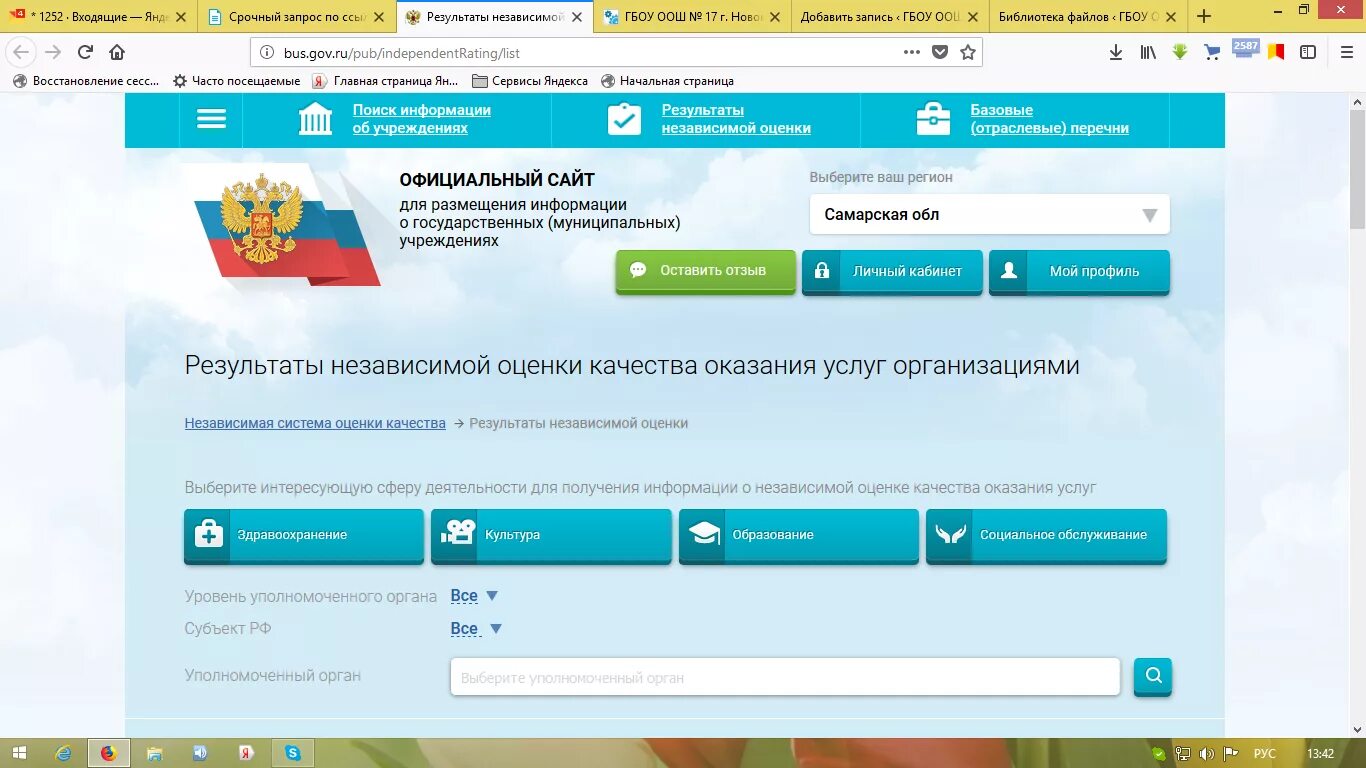1366x768 pixels.
Task: Open the Социальное обслуживание category
Action: [1046, 534]
